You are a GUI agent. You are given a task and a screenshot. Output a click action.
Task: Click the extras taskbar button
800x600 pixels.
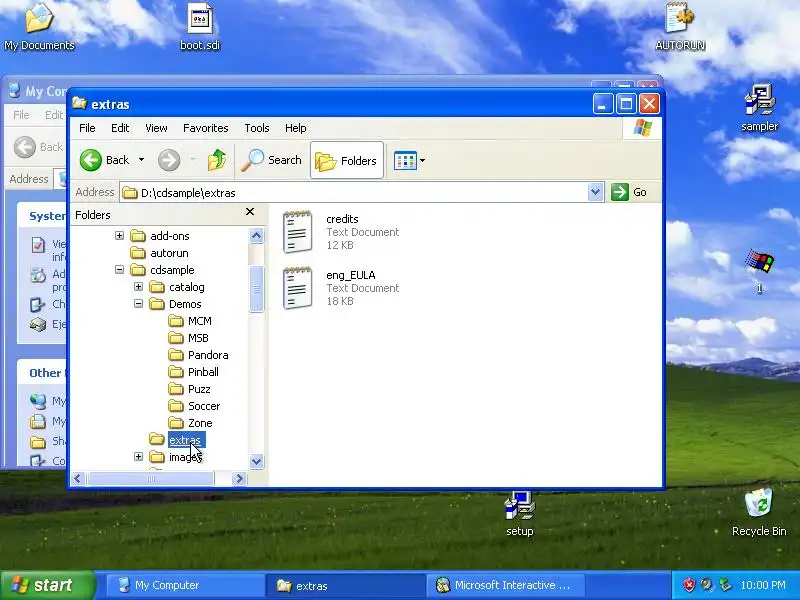pyautogui.click(x=345, y=585)
